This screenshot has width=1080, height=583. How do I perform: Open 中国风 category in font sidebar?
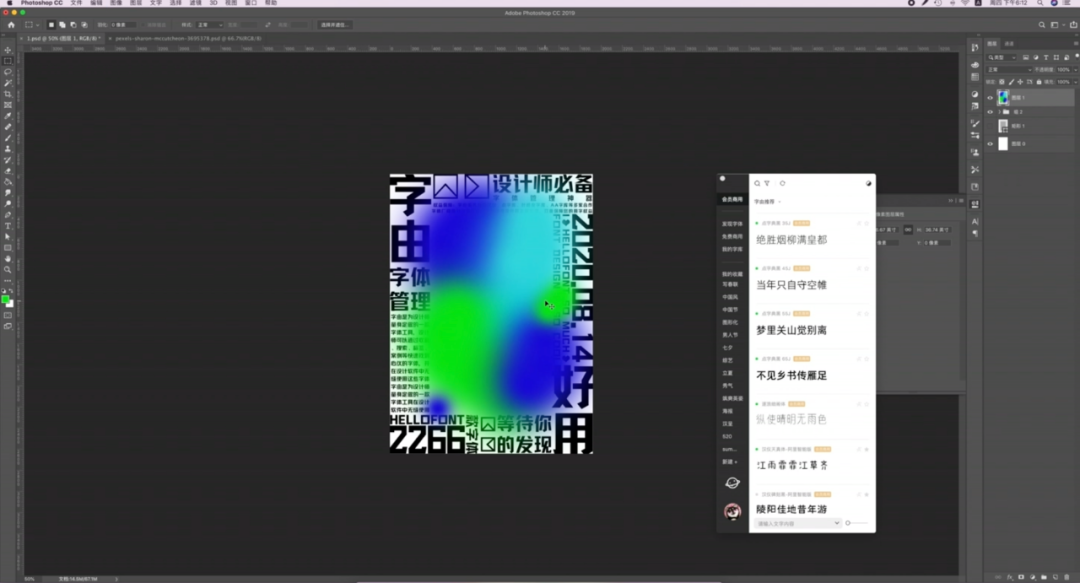730,297
